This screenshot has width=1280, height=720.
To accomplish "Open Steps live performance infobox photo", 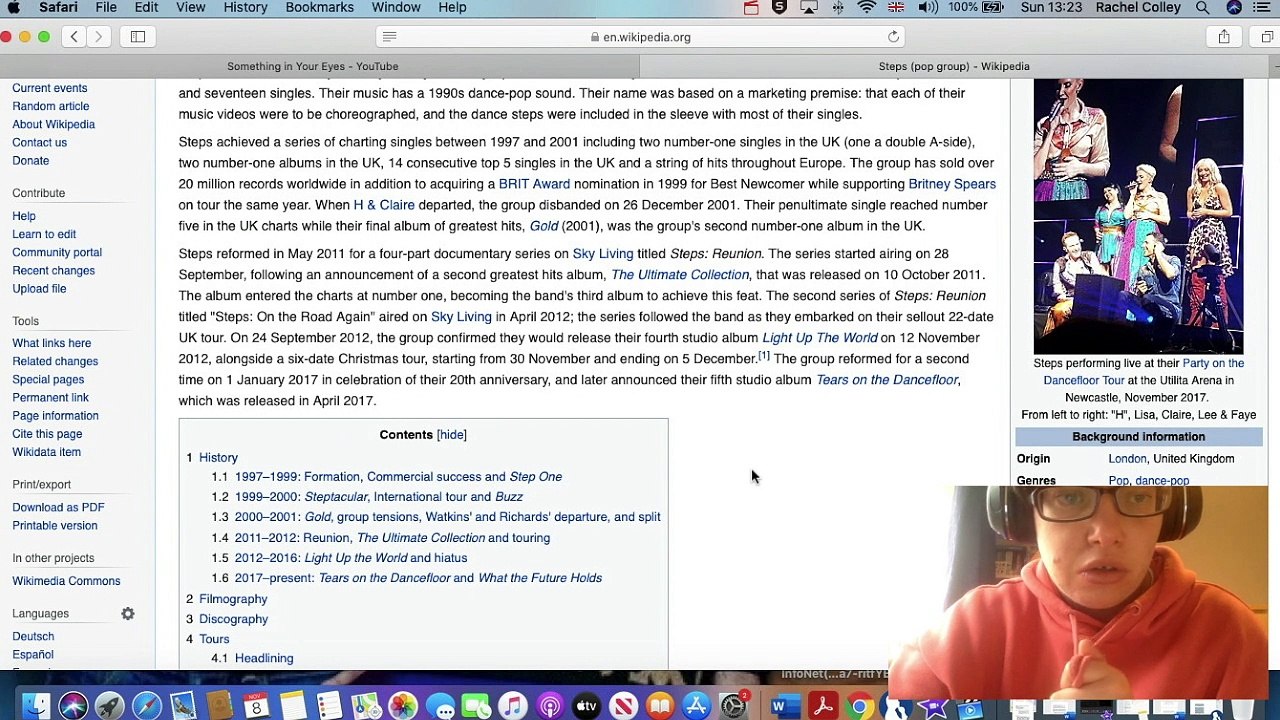I will pos(1138,216).
